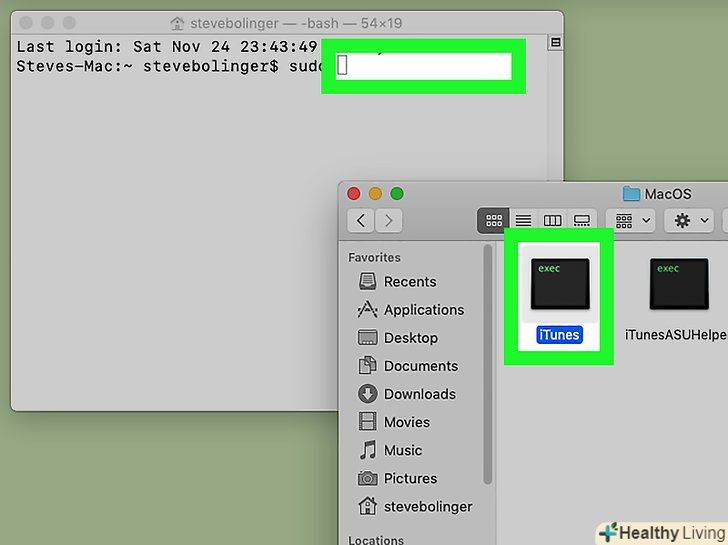Click the MacOS folder title icon
This screenshot has width=728, height=545.
[631, 194]
